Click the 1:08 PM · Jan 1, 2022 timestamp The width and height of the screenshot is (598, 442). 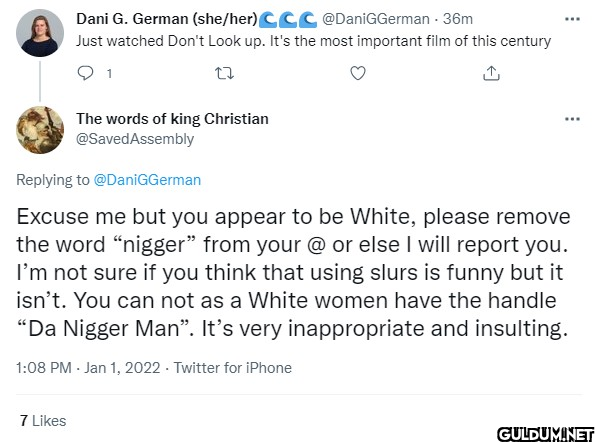click(88, 368)
